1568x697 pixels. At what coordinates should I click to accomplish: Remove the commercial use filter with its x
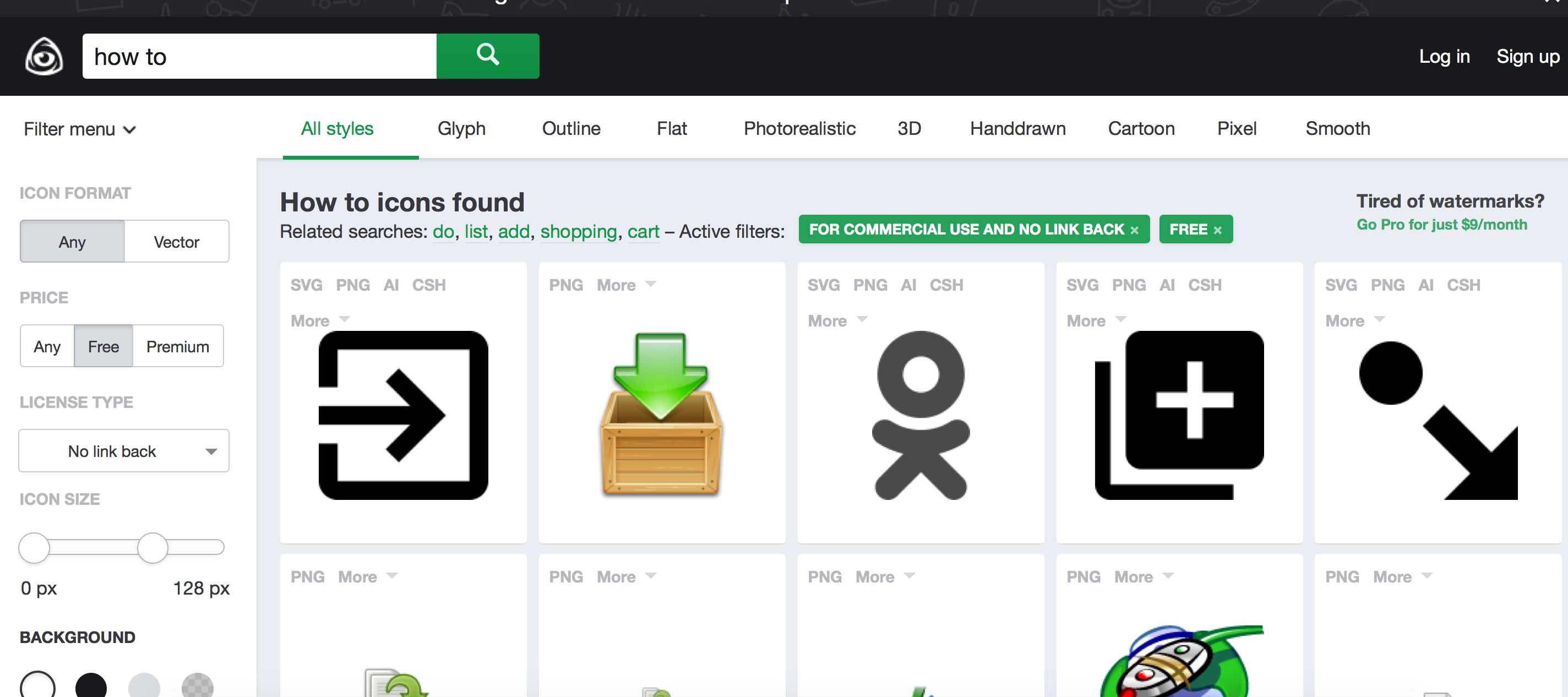point(1135,230)
